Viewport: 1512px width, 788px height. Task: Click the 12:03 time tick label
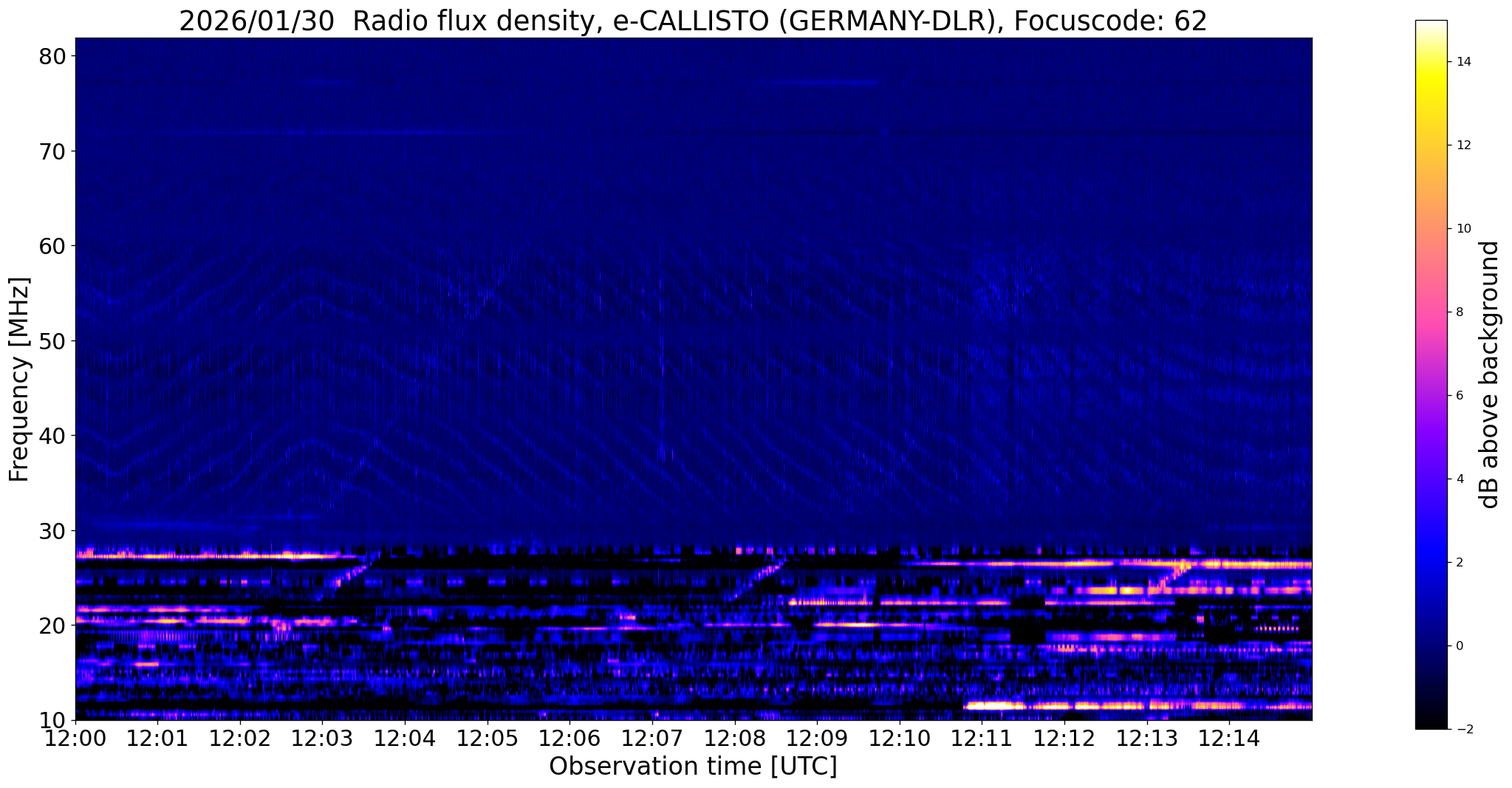[x=323, y=739]
